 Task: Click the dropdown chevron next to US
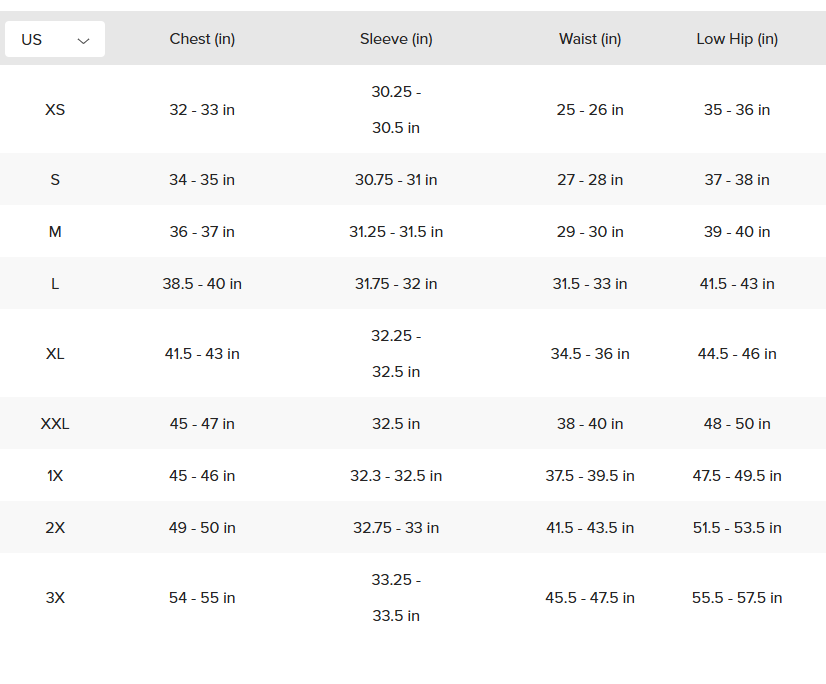click(83, 41)
